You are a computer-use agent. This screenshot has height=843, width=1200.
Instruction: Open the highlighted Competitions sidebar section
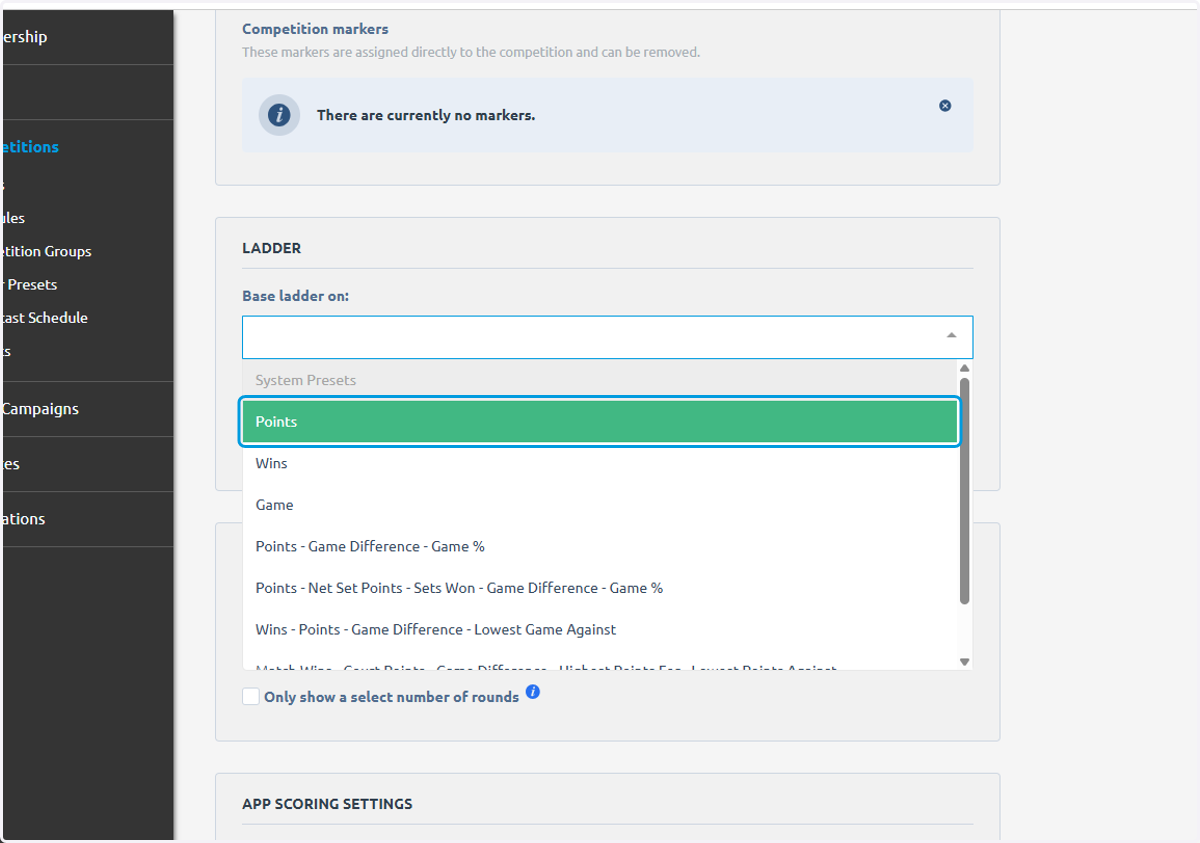[x=30, y=147]
